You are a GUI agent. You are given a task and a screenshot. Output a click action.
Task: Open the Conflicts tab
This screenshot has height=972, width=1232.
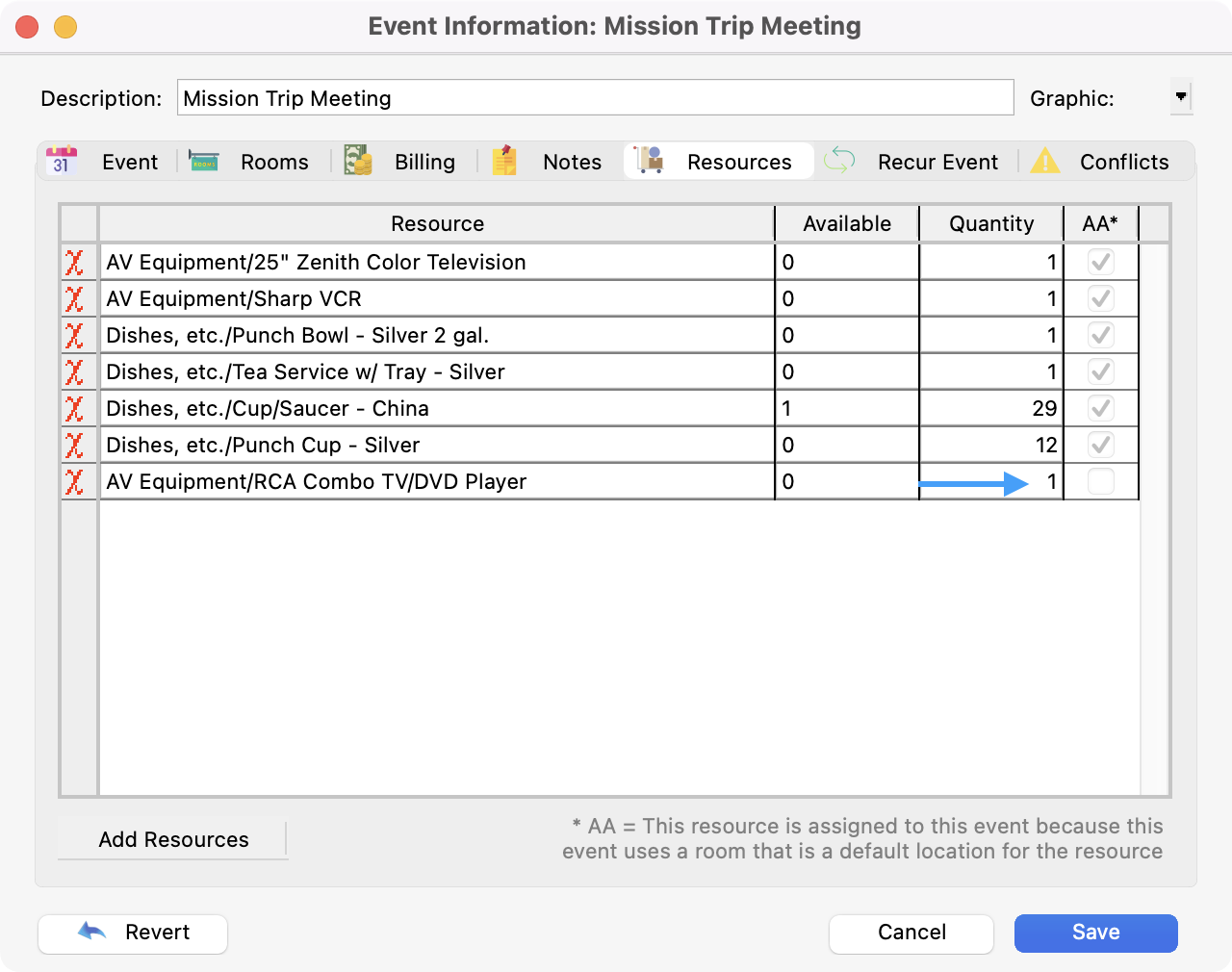pyautogui.click(x=1123, y=162)
